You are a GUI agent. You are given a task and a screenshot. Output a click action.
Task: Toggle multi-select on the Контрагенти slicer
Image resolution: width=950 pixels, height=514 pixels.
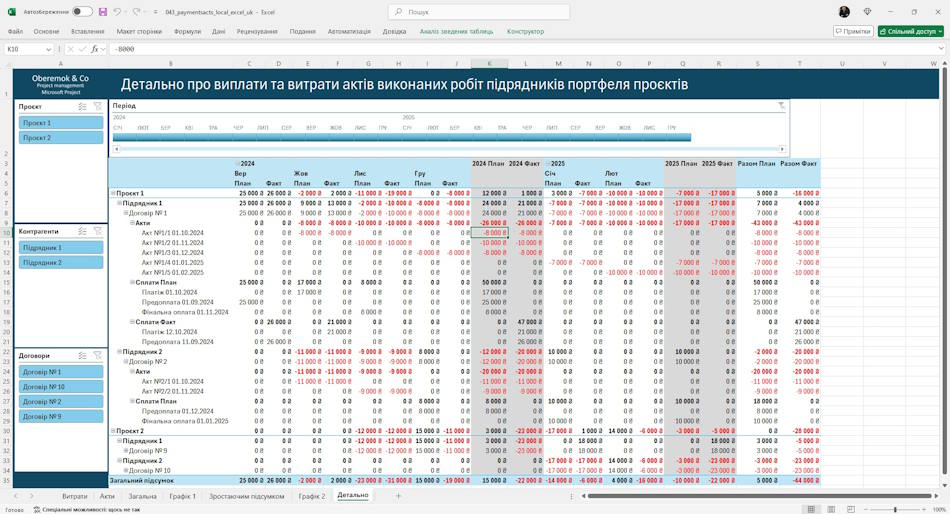pyautogui.click(x=82, y=232)
